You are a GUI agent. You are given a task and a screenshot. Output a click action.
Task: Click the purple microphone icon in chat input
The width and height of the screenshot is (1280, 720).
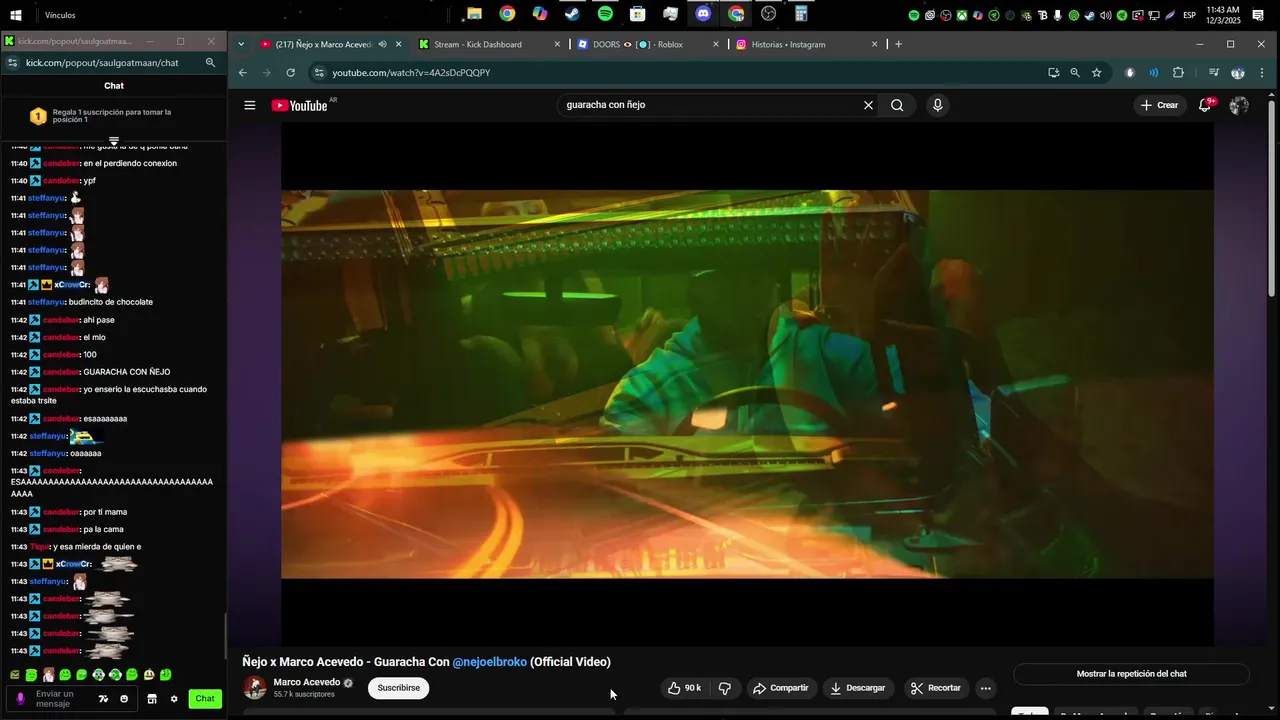21,699
